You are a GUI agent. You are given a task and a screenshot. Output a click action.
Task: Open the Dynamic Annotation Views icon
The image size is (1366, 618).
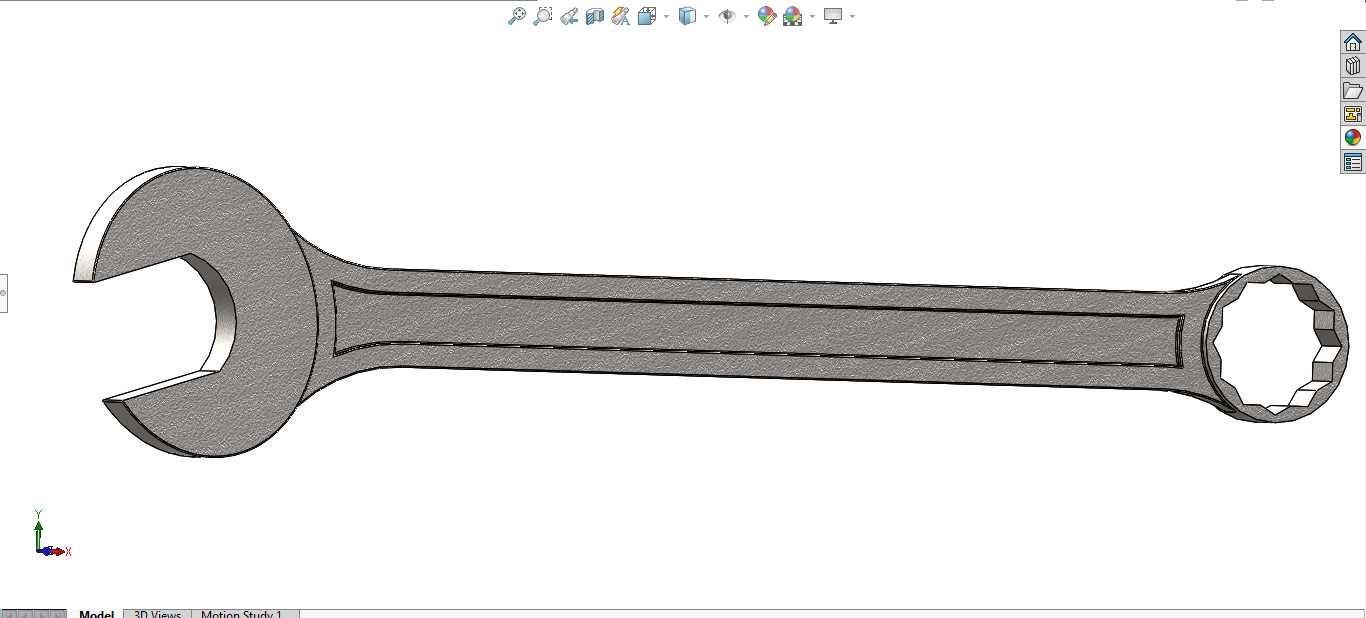(x=620, y=16)
